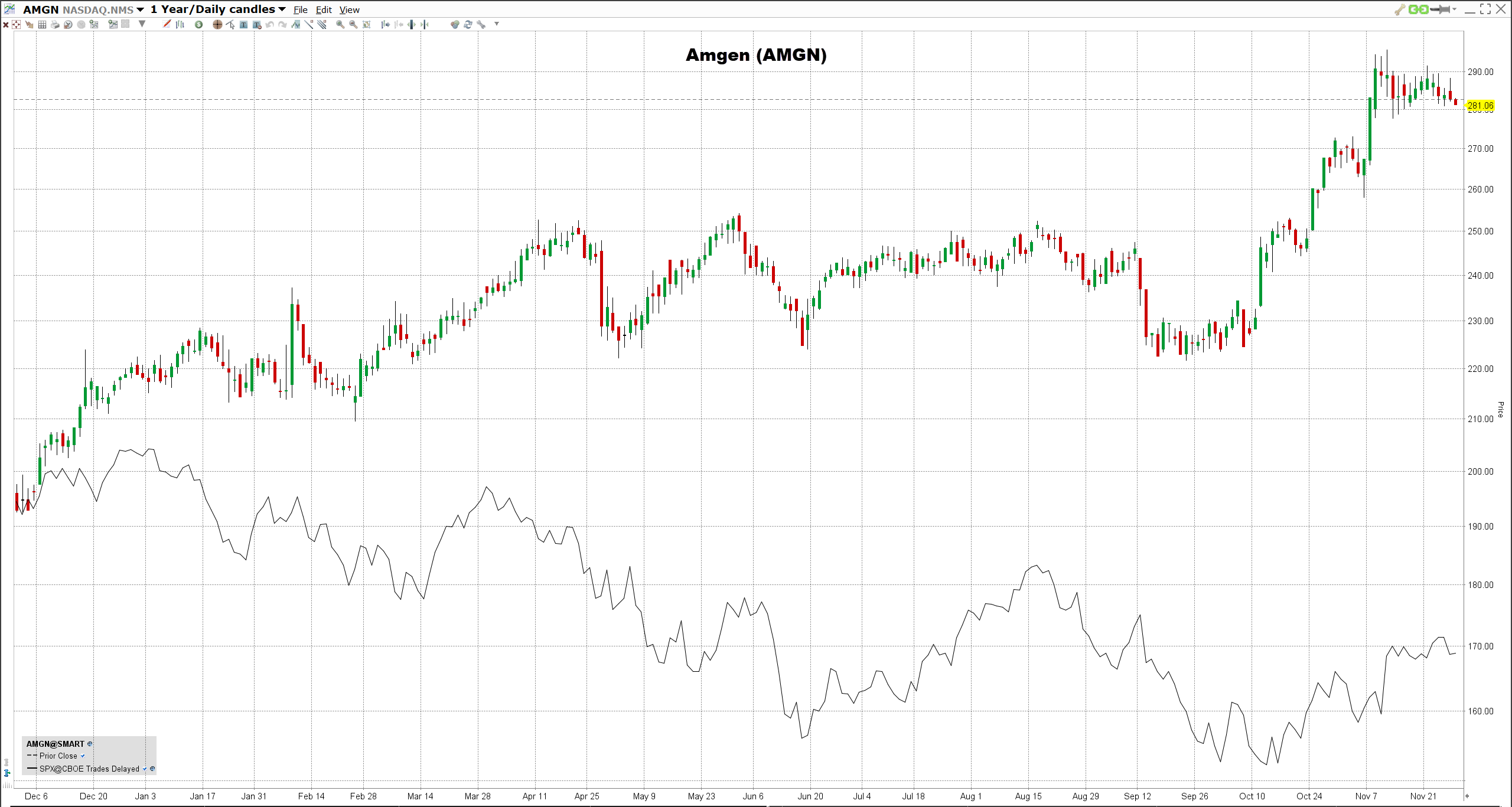
Task: Click the highlighted 281.06 price label
Action: coord(1480,106)
